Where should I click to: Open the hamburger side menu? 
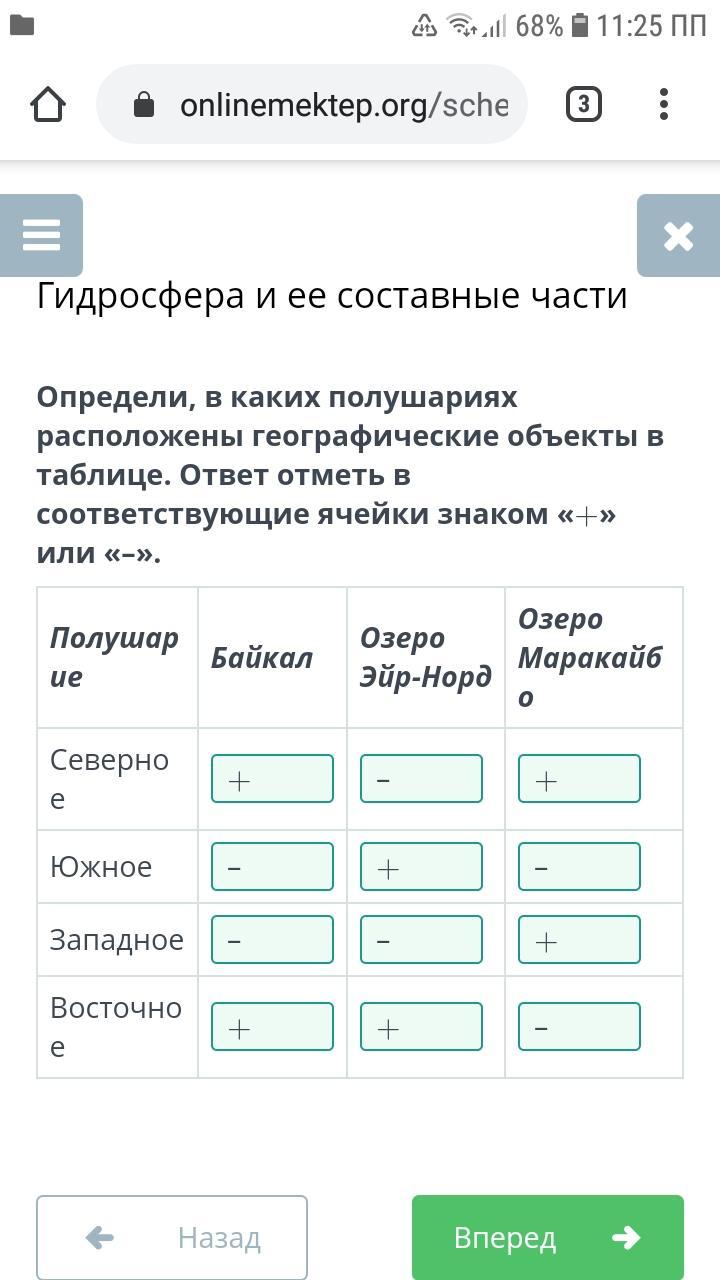tap(41, 236)
